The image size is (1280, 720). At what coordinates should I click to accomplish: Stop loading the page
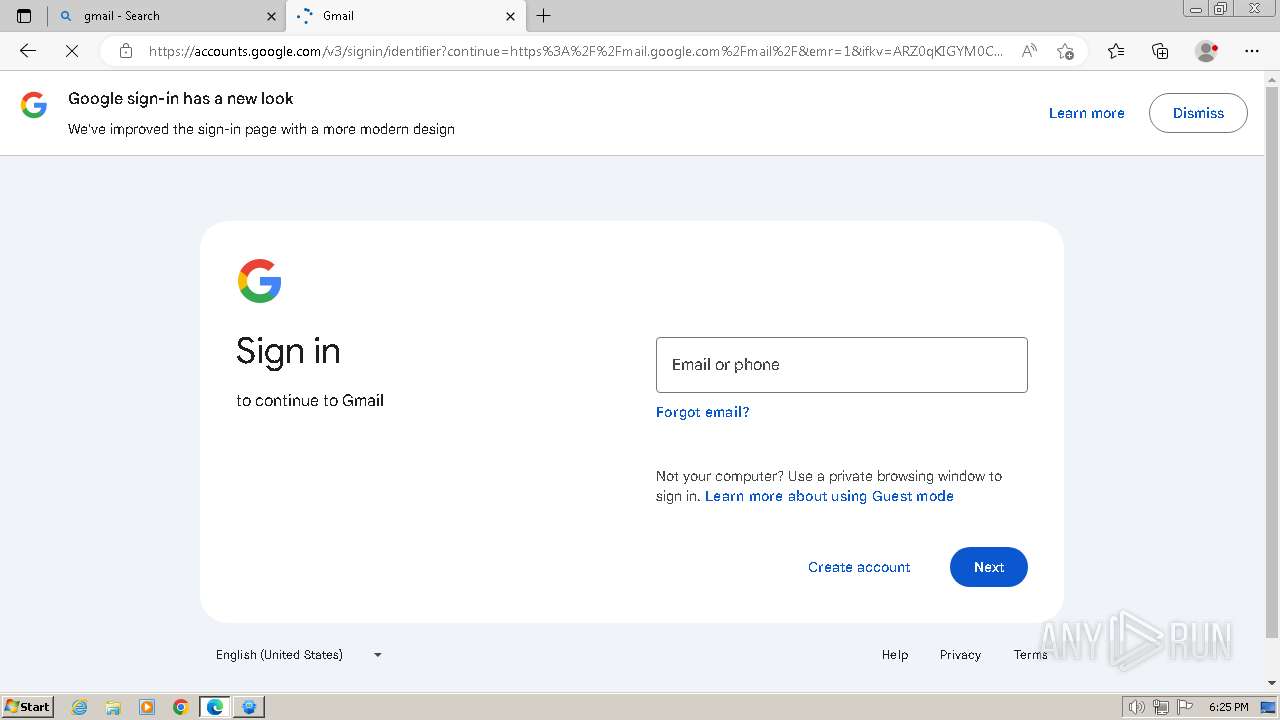point(72,51)
